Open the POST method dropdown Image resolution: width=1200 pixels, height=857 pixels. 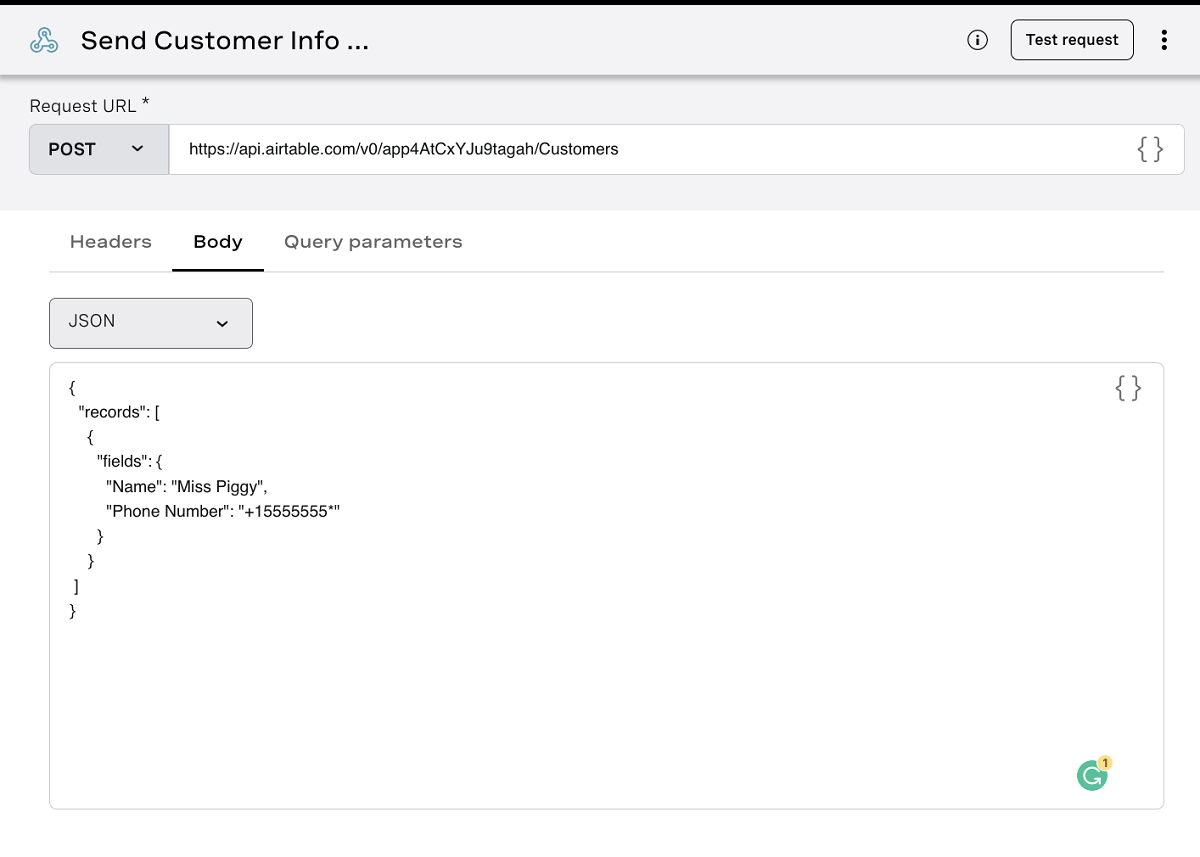click(x=99, y=149)
